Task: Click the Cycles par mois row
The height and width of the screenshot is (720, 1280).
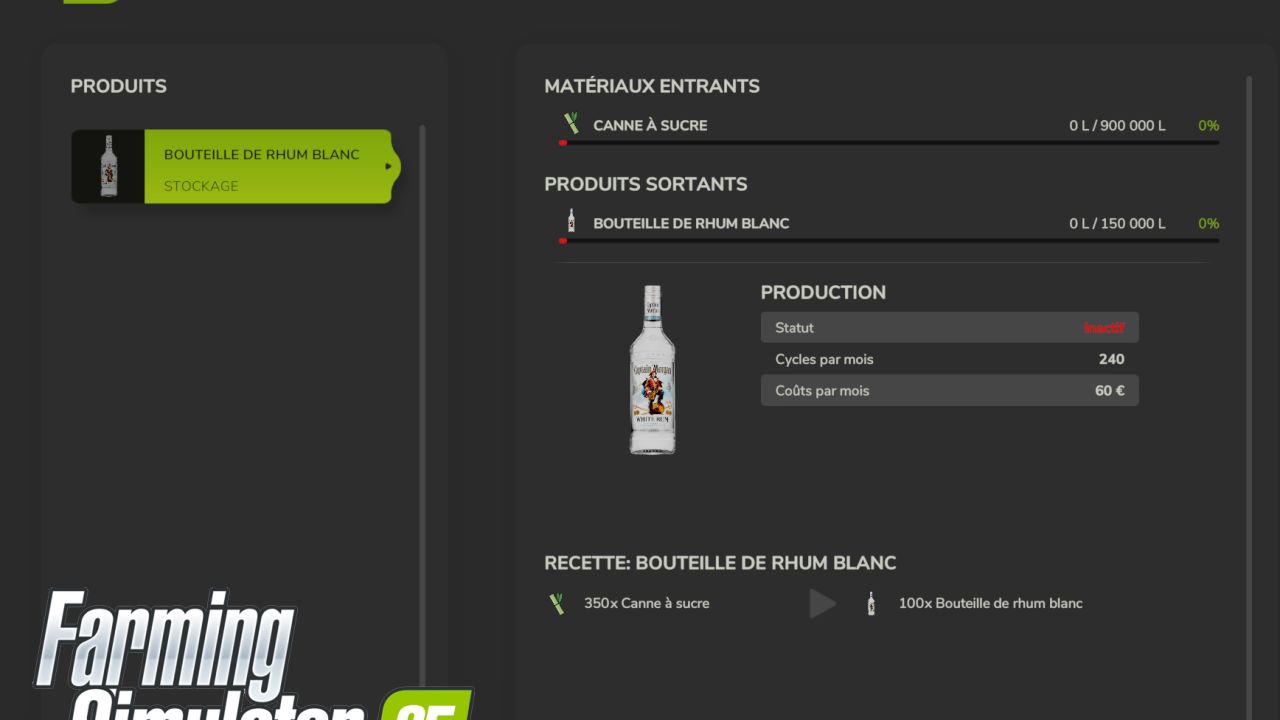Action: [949, 359]
